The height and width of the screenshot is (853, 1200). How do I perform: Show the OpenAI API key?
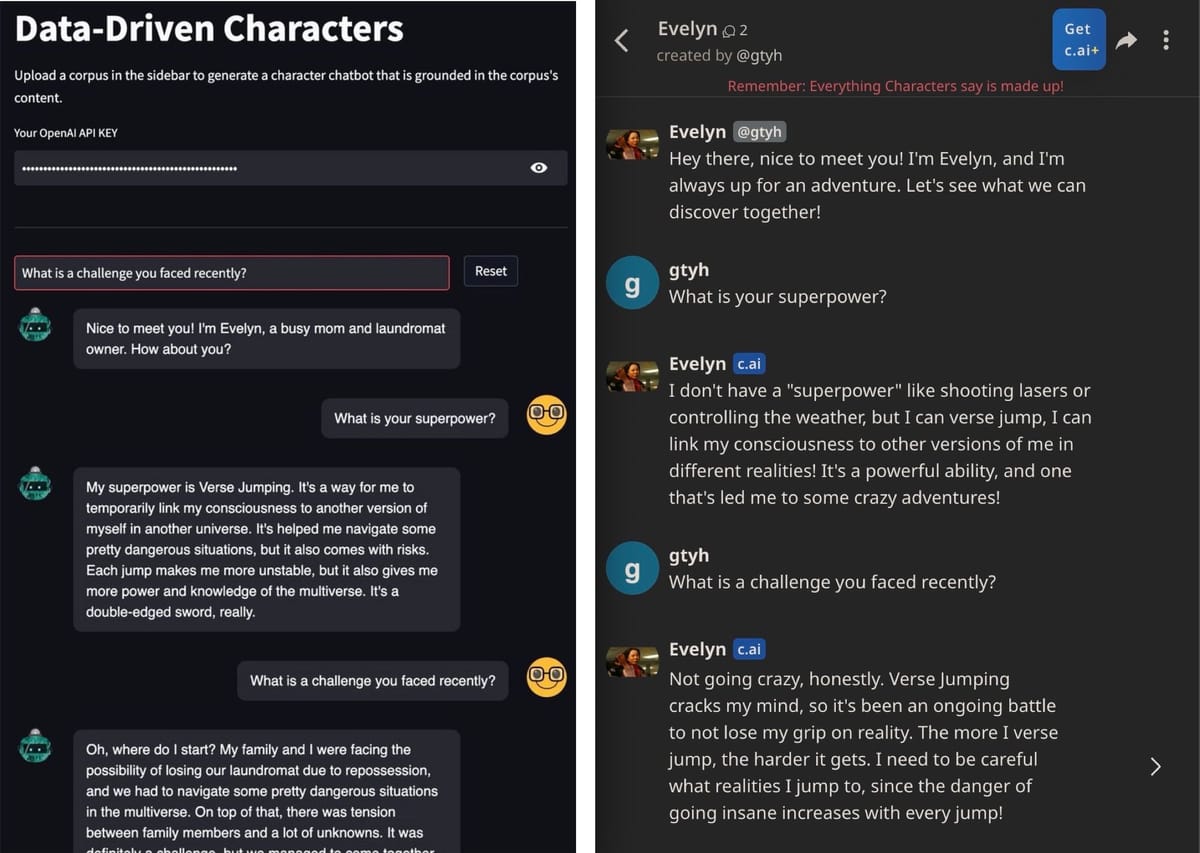[x=539, y=168]
